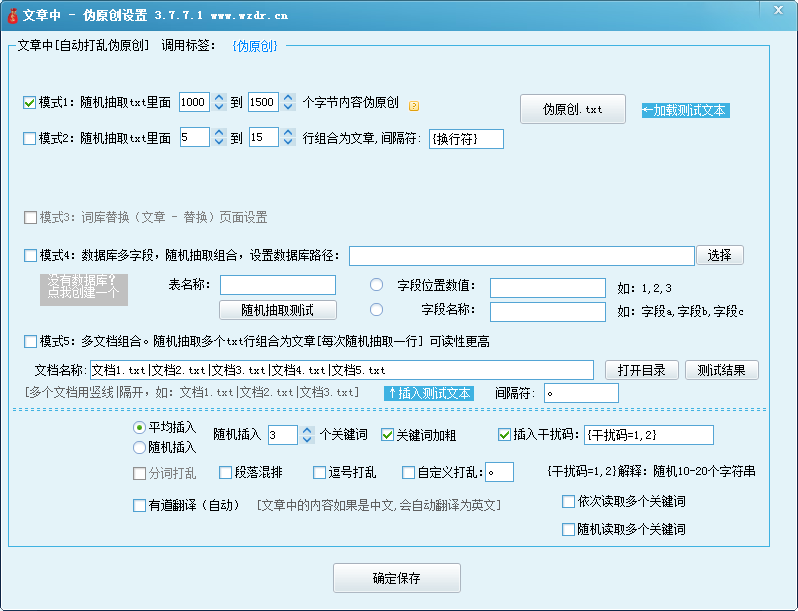This screenshot has height=611, width=798.
Task: Click 加载测试文本 blue arrow label
Action: 685,110
